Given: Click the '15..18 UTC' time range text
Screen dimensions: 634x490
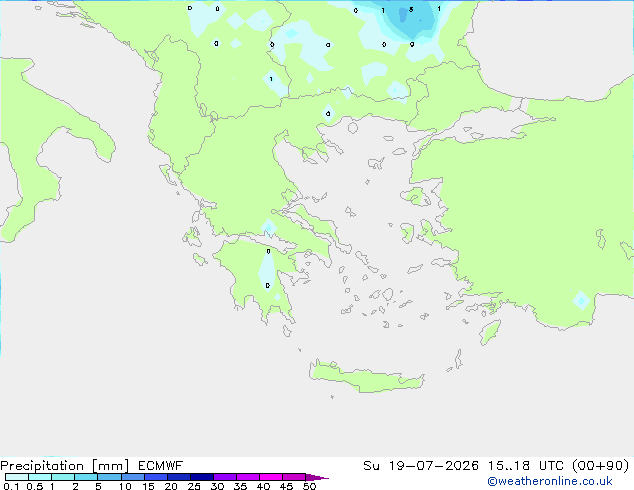Looking at the screenshot, I should tap(525, 466).
